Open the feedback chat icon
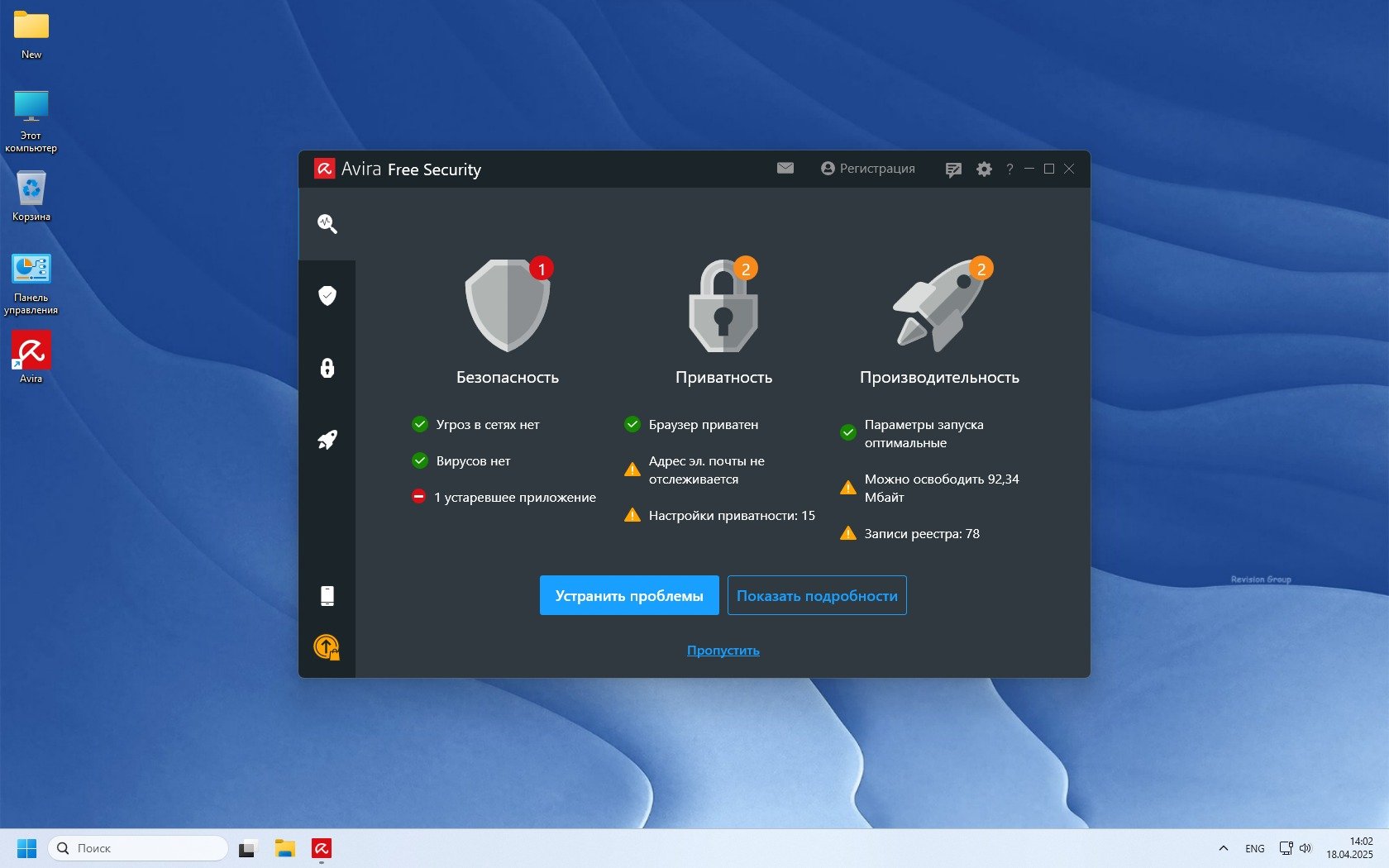 click(x=953, y=169)
